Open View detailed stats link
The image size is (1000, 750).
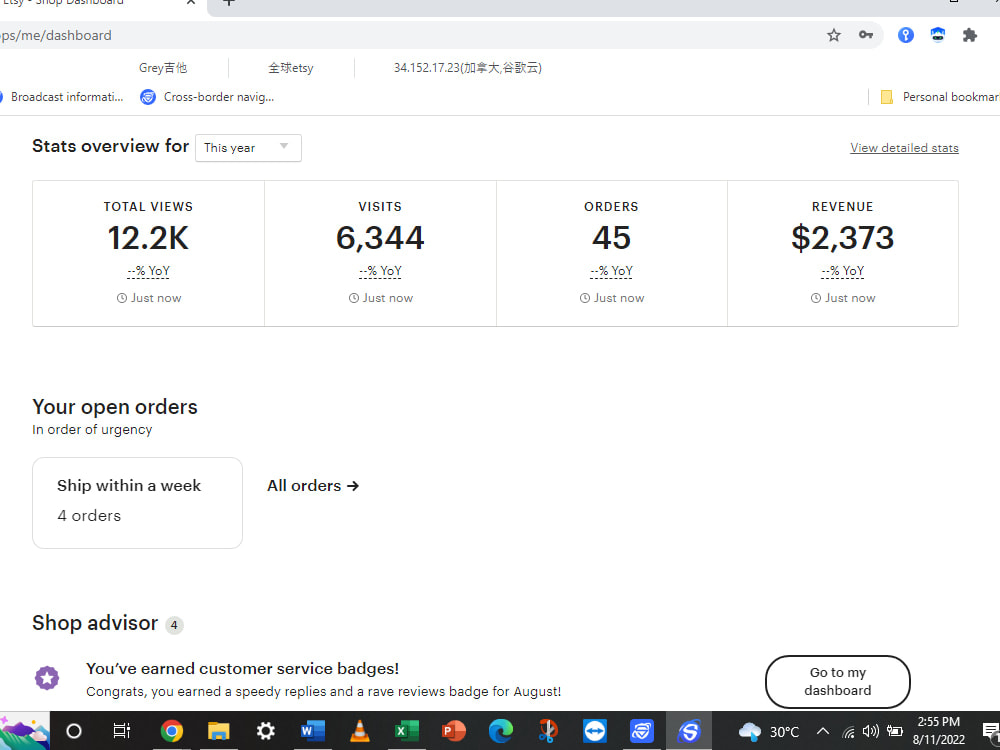(x=904, y=148)
